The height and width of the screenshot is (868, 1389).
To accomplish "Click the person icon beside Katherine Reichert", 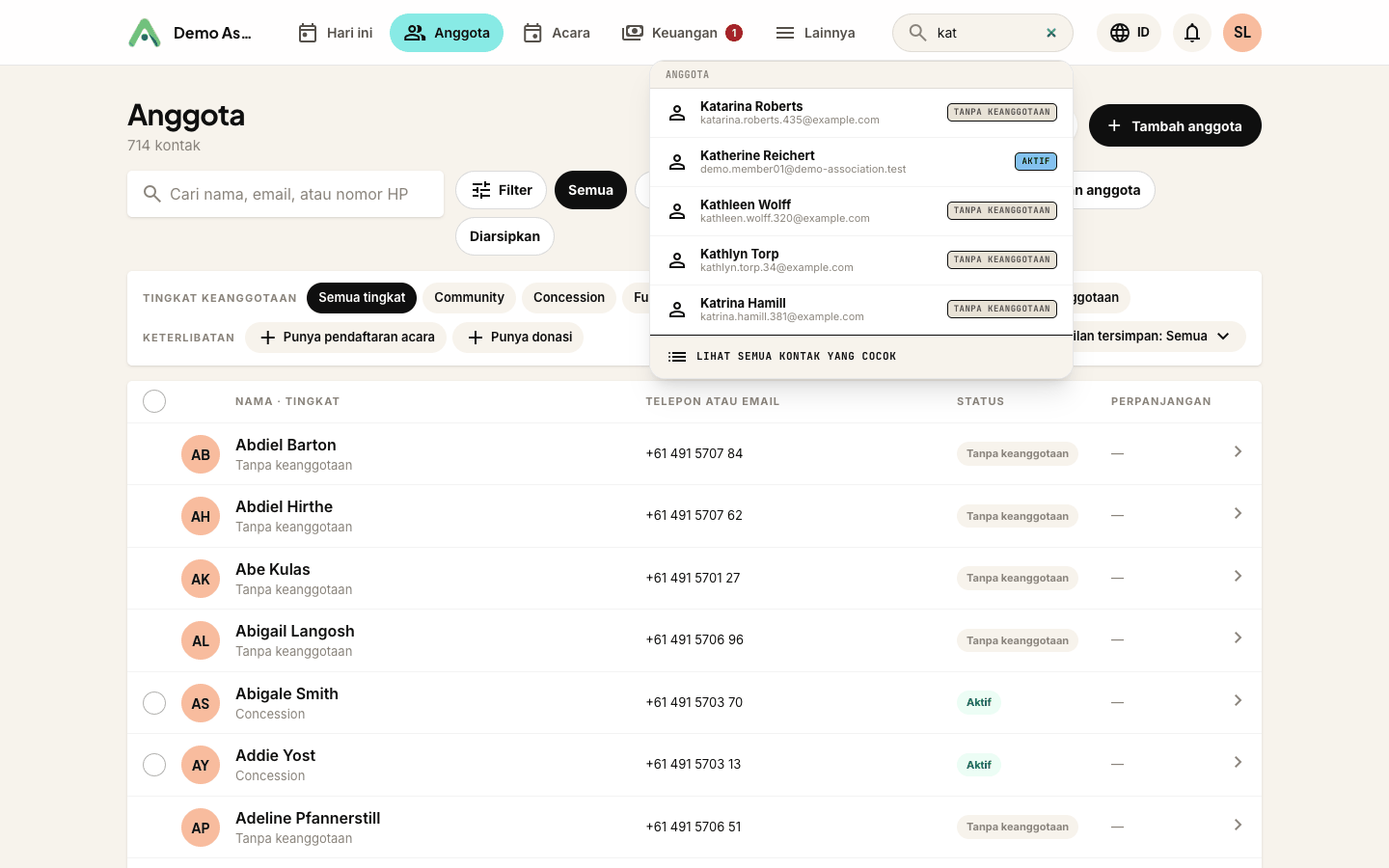I will [x=677, y=162].
